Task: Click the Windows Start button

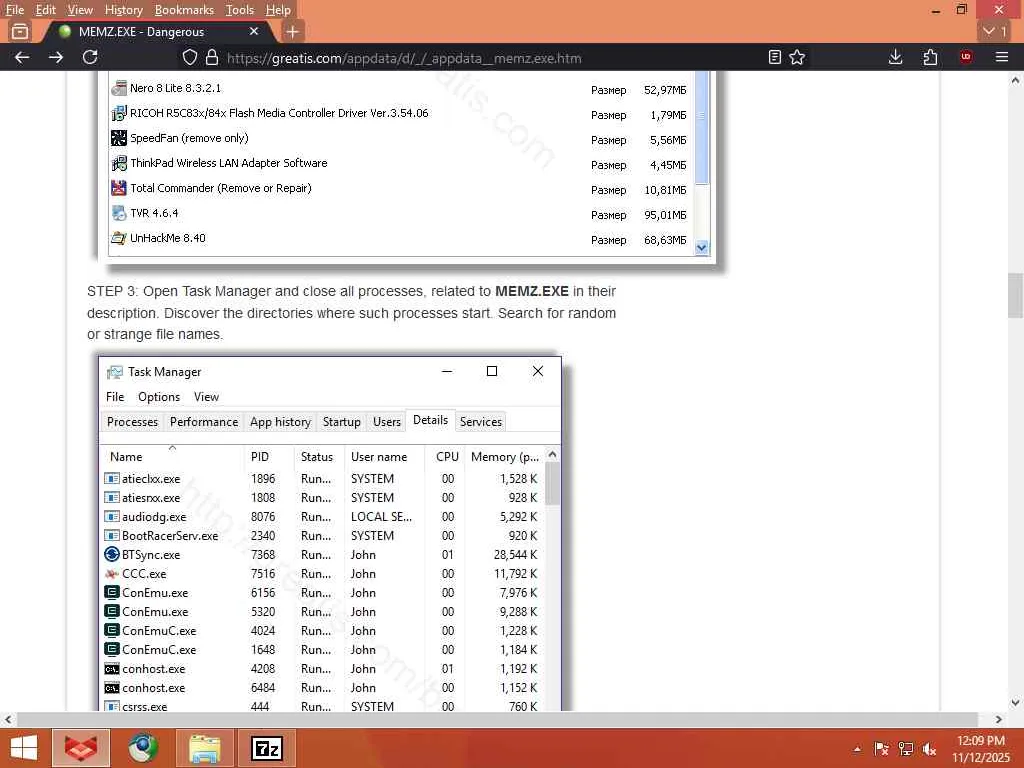Action: coord(24,748)
